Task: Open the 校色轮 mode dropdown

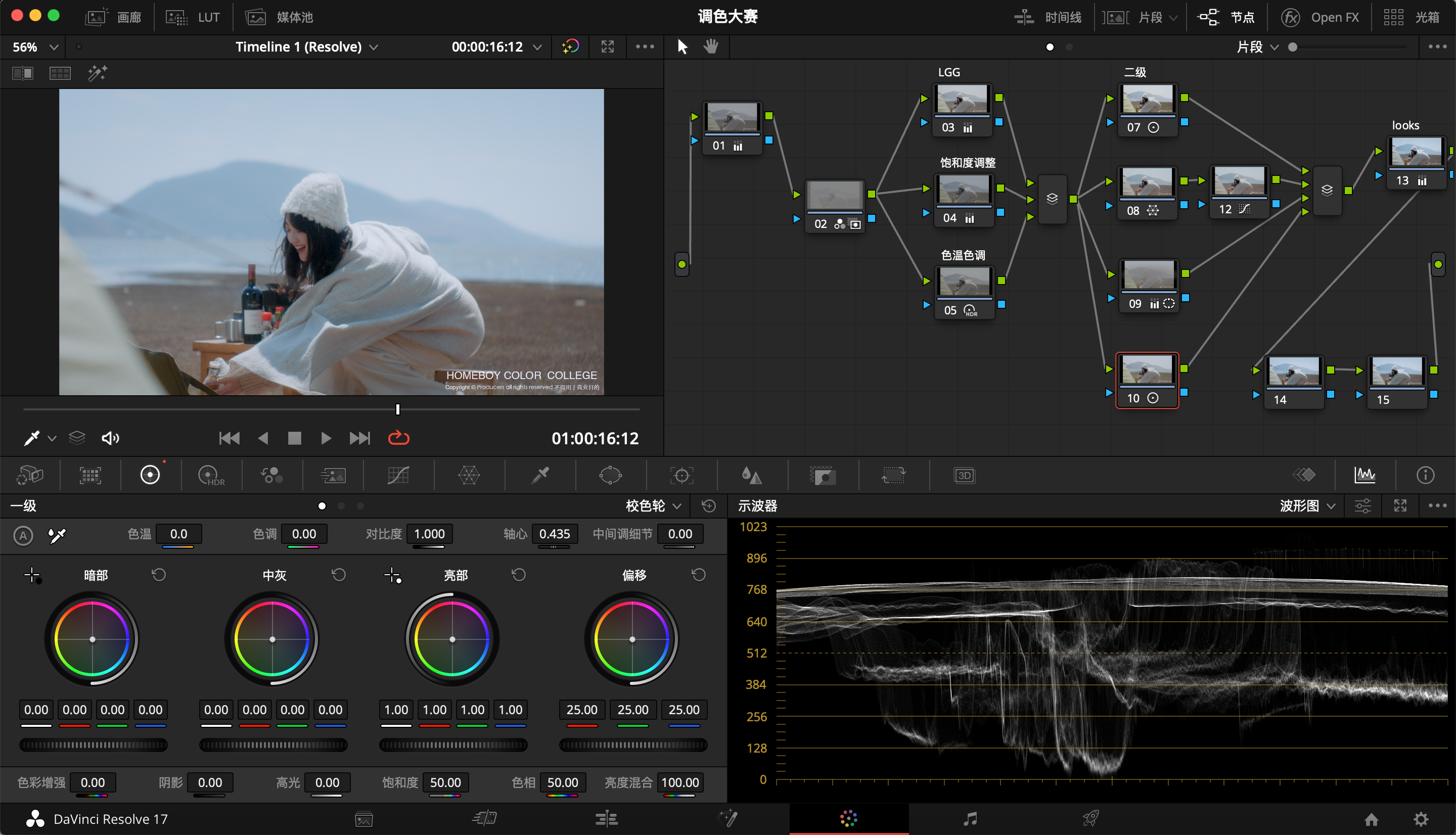Action: (x=653, y=506)
